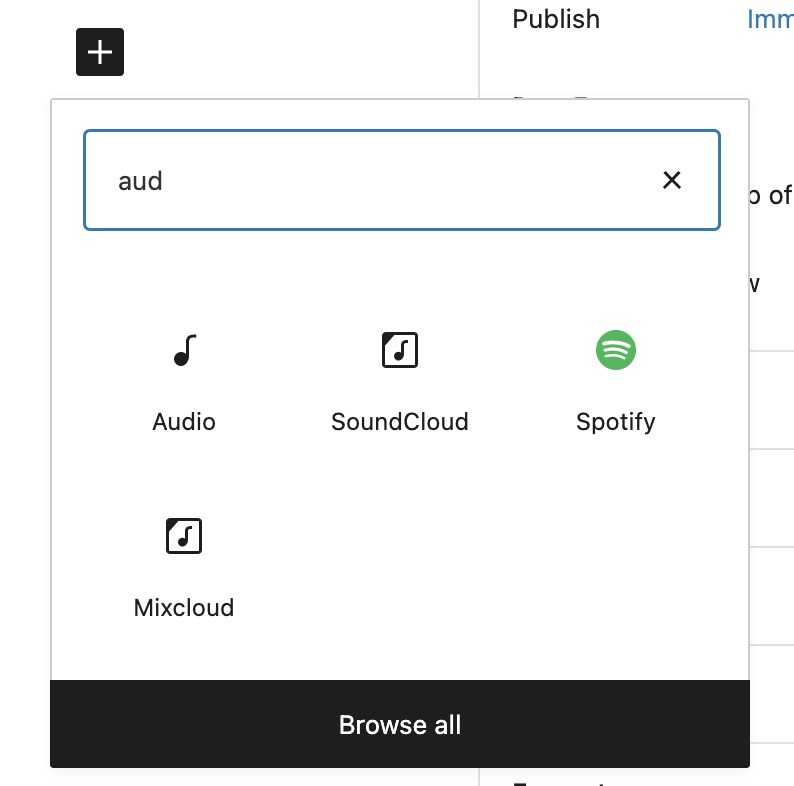The image size is (794, 786).
Task: Choose the SoundCloud embed block icon
Action: (x=400, y=350)
